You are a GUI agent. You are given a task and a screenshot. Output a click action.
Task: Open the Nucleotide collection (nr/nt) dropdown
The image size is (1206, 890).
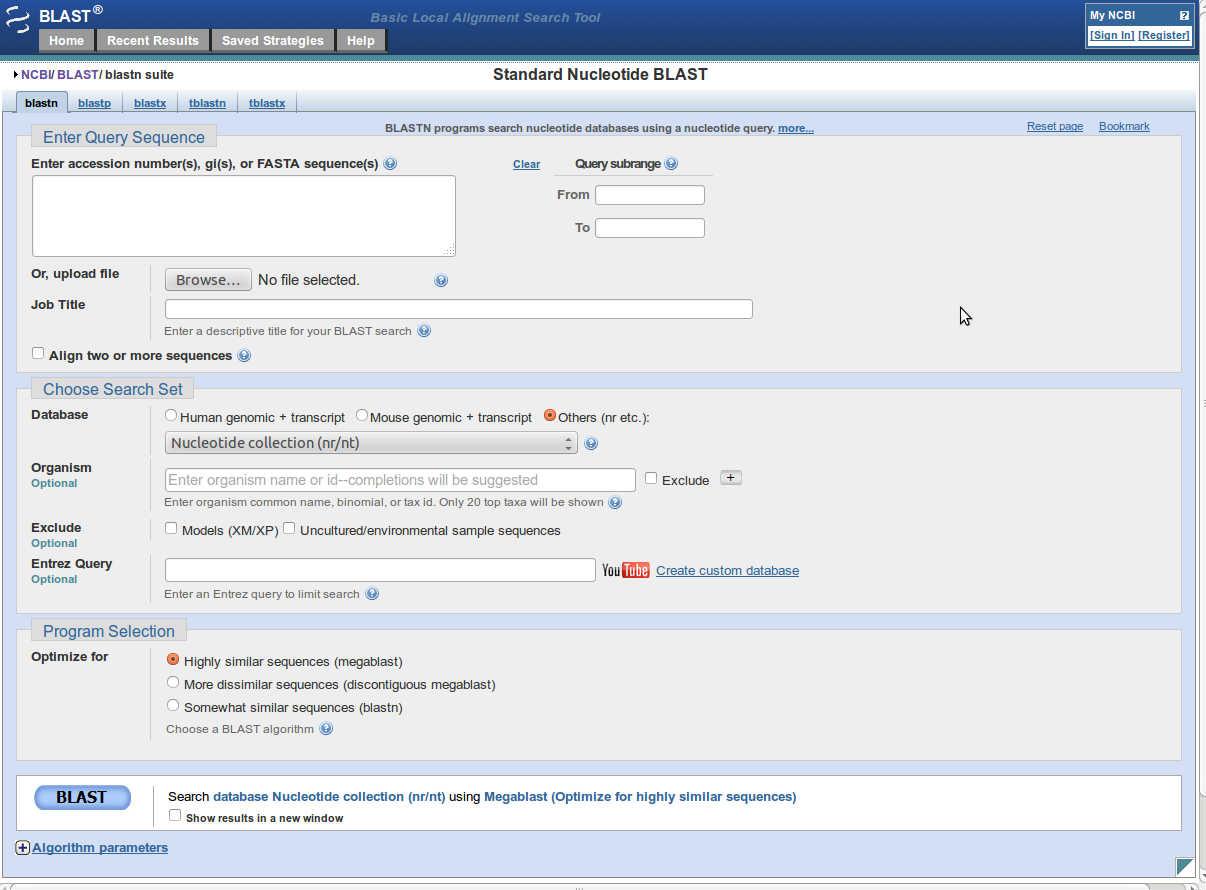tap(371, 443)
